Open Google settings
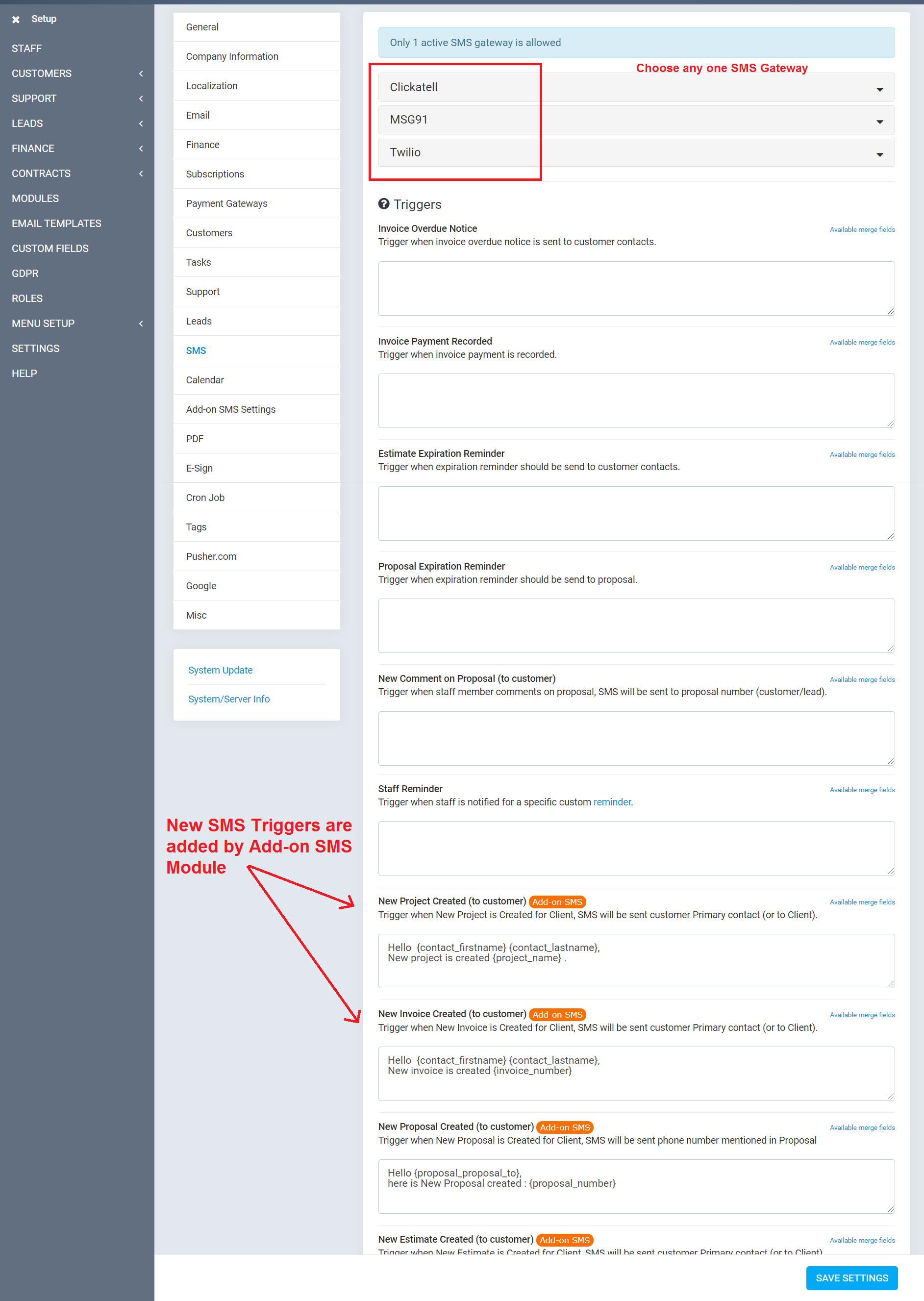The width and height of the screenshot is (924, 1301). click(x=256, y=586)
